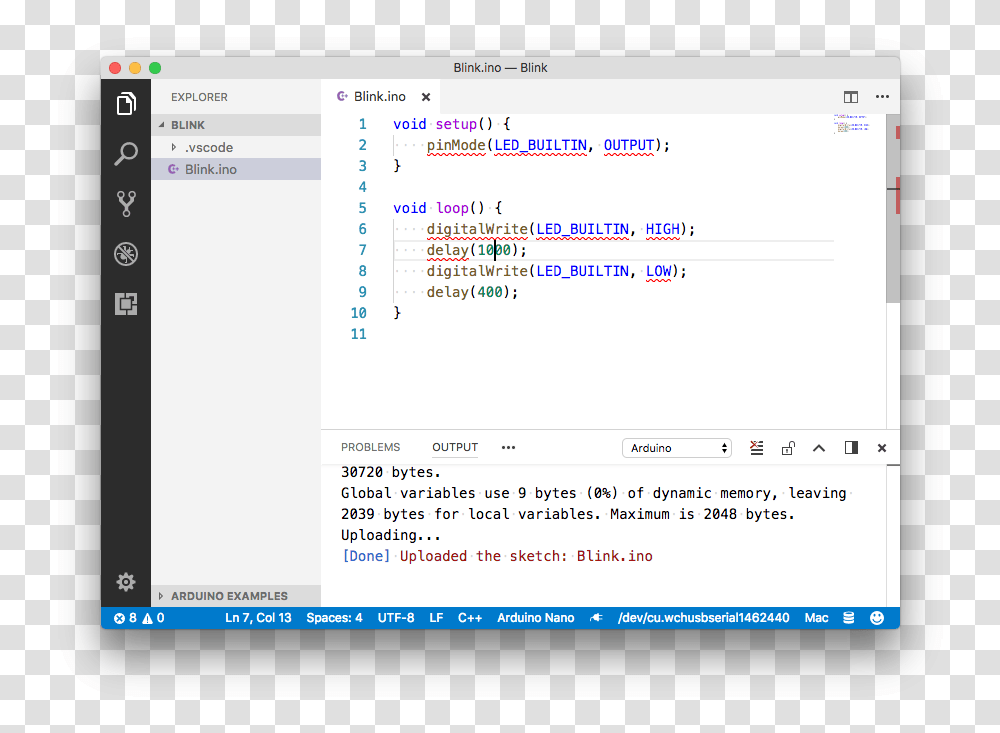Screen dimensions: 1000x733
Task: Click line number 5 in gutter
Action: point(362,208)
